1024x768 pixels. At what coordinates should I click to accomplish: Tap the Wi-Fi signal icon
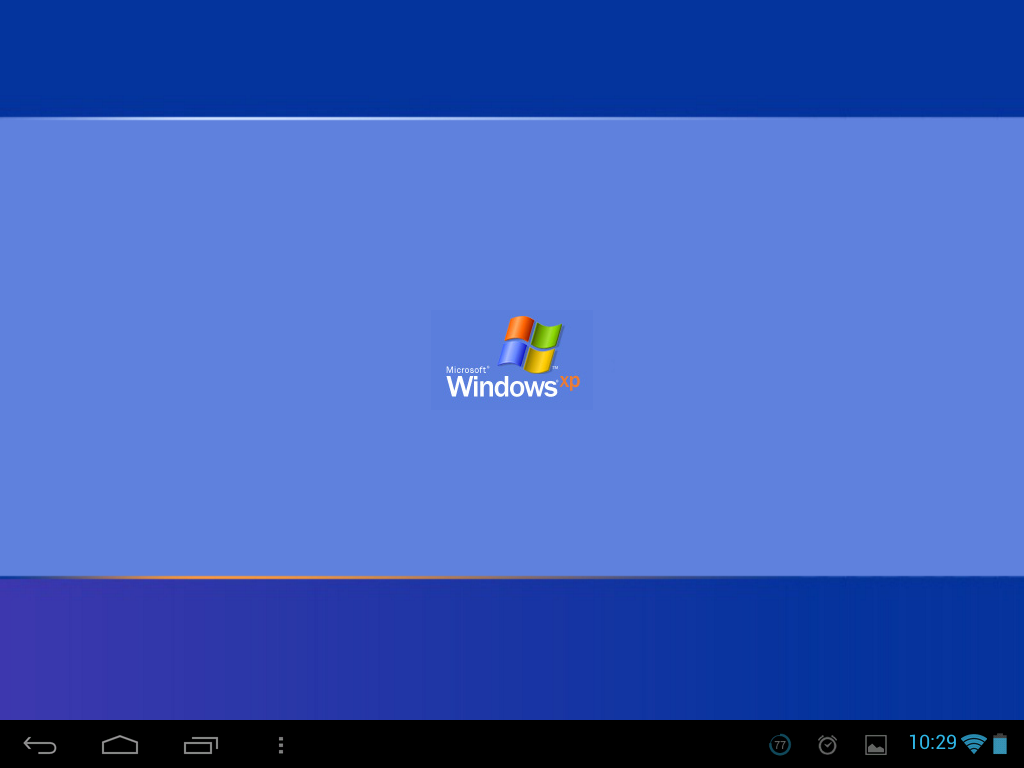click(974, 743)
